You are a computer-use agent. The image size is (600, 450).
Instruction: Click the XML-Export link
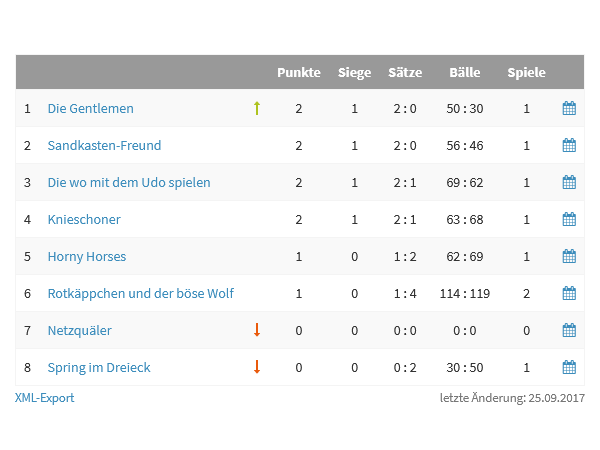[x=45, y=398]
